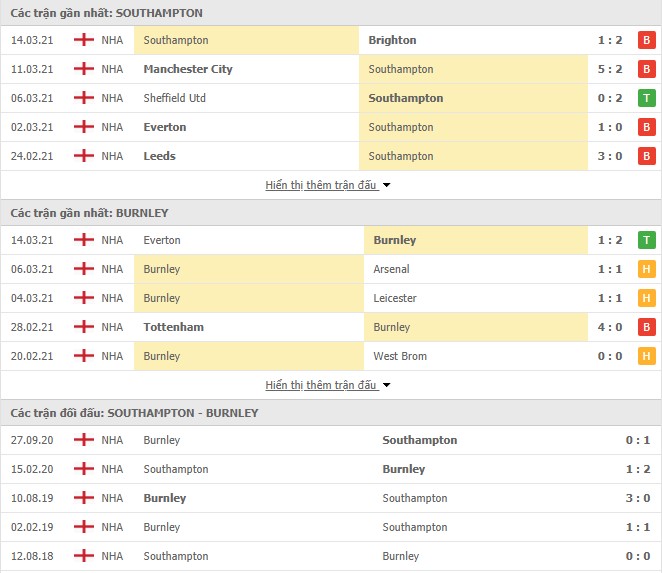Select the Manchester City team name
The image size is (662, 573).
[188, 69]
